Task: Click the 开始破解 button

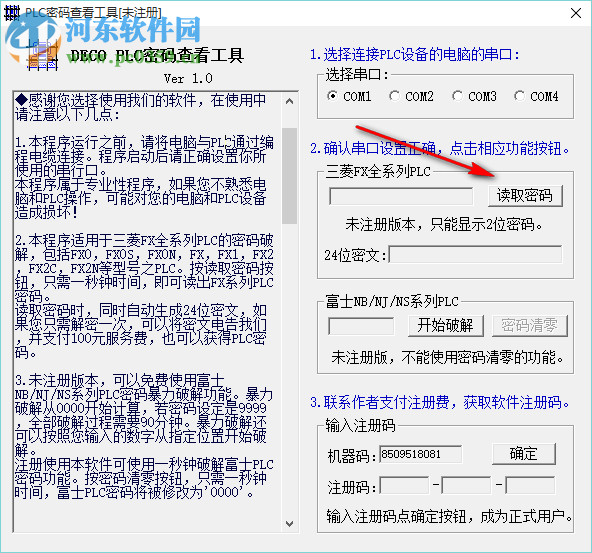Action: 446,326
